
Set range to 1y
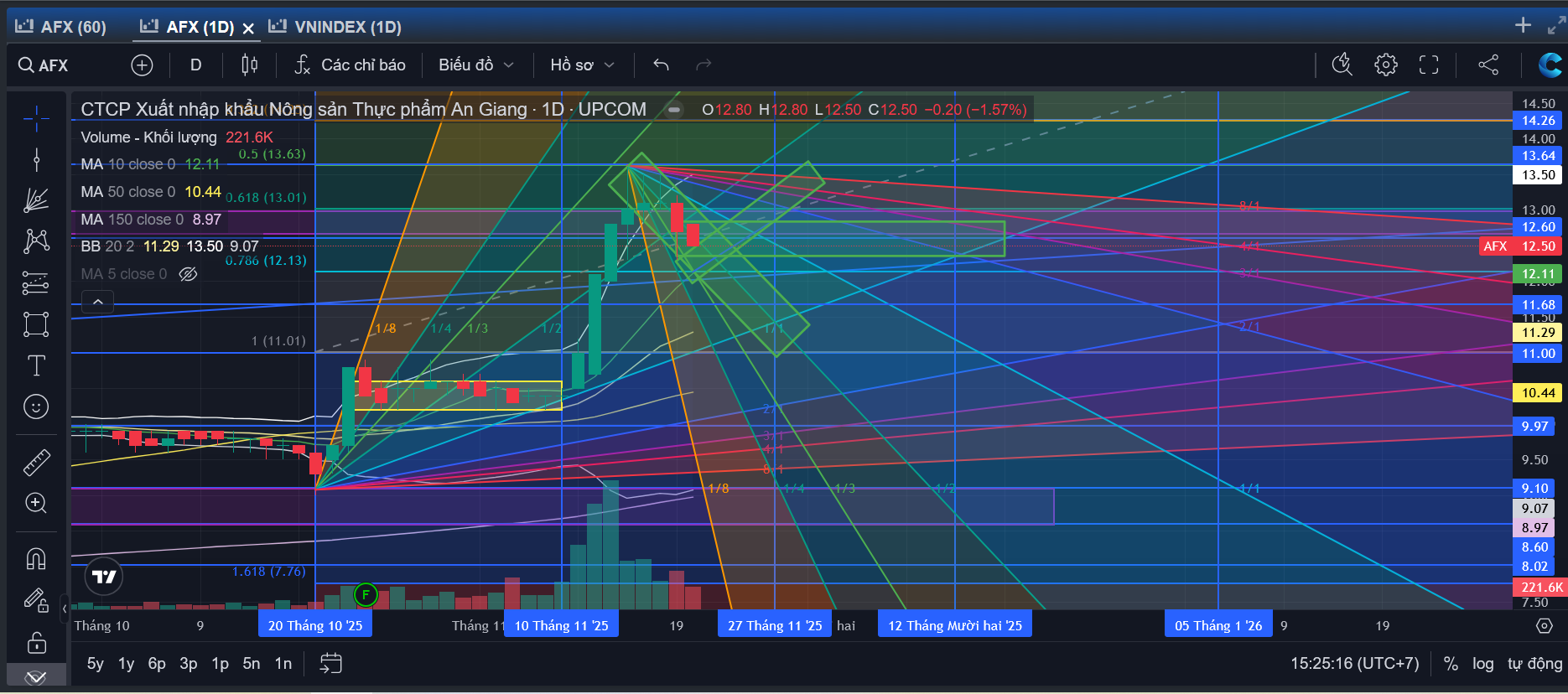pos(126,664)
